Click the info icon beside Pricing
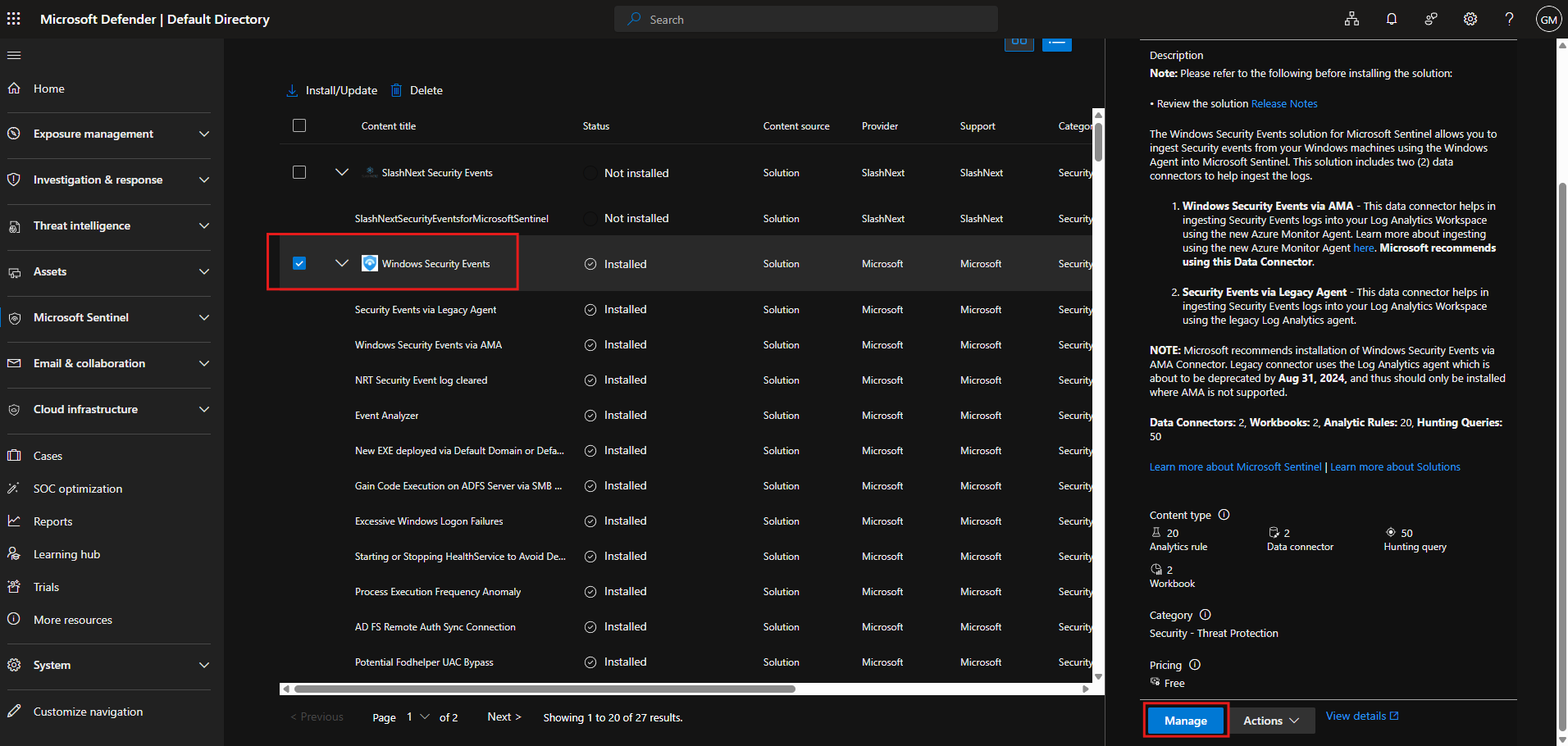The image size is (1568, 746). [x=1195, y=665]
